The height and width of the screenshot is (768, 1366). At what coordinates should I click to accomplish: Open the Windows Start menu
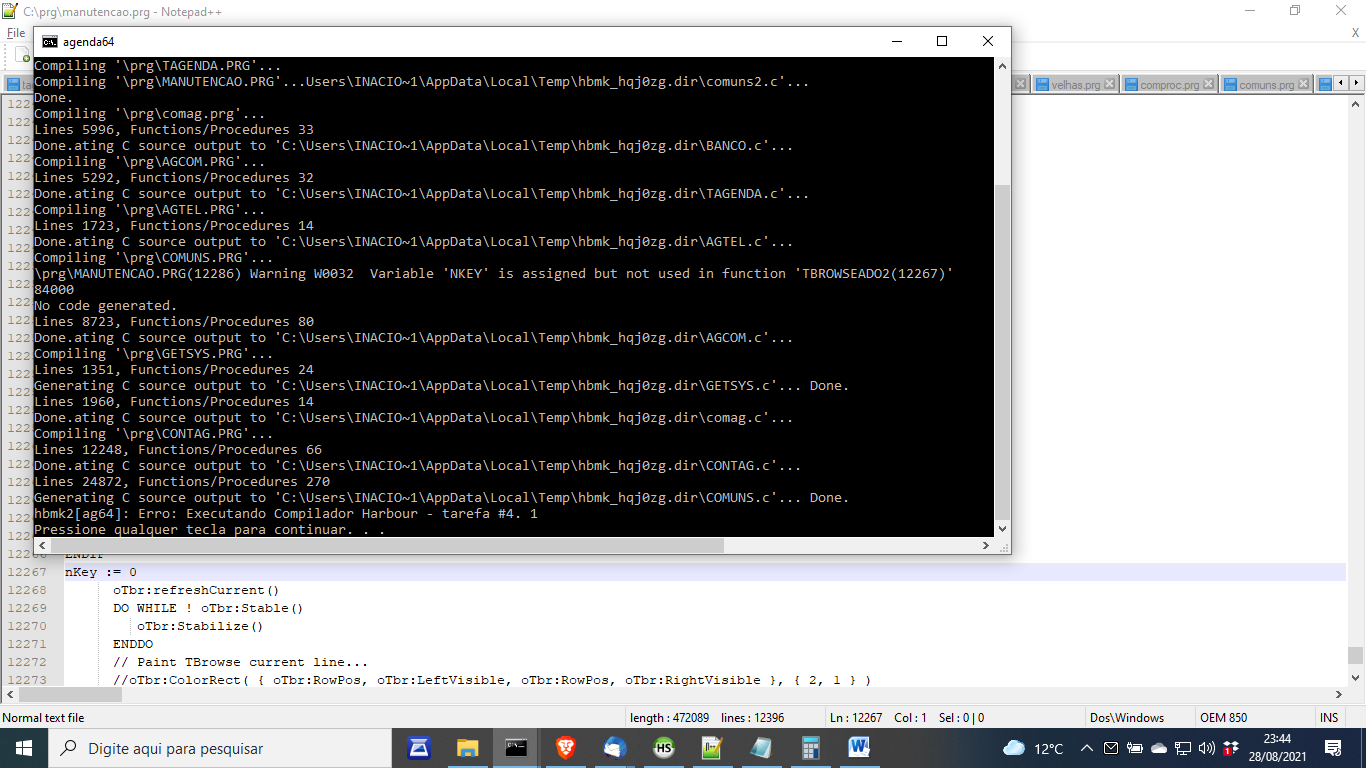click(x=24, y=748)
